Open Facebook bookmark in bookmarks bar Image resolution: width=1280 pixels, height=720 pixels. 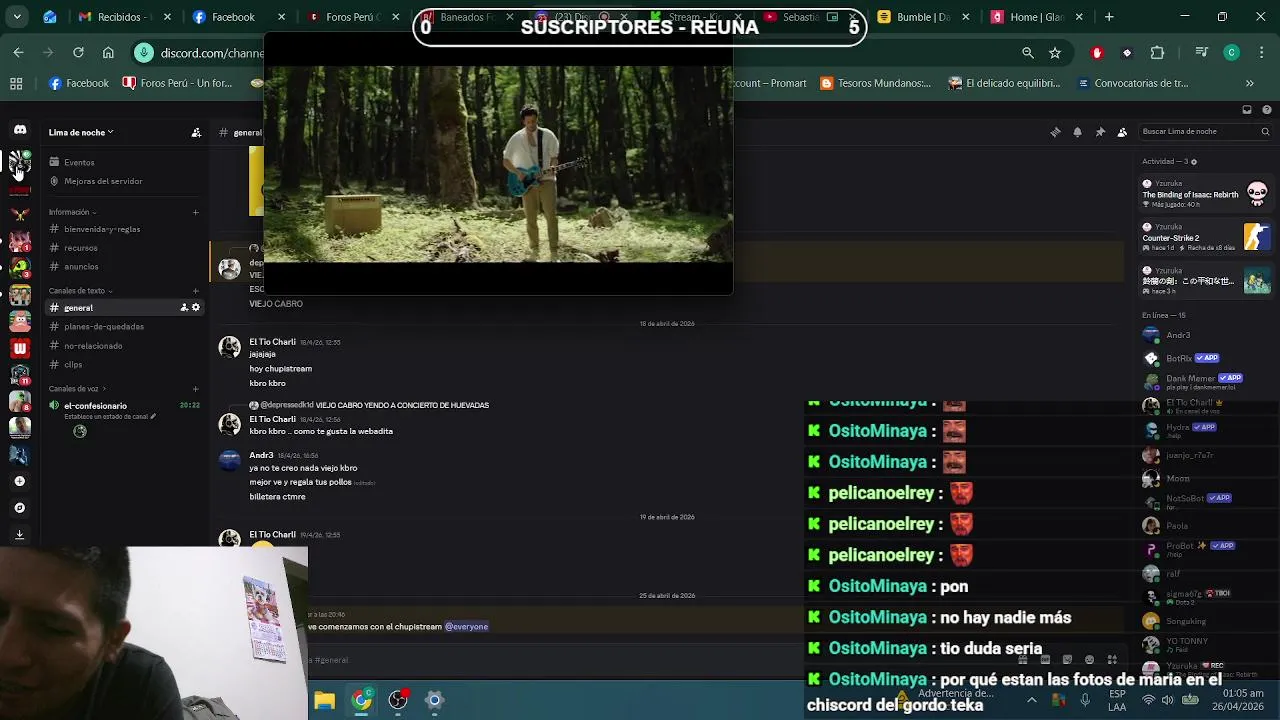coord(78,84)
